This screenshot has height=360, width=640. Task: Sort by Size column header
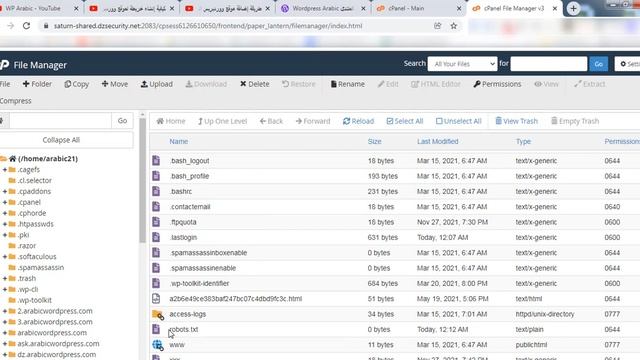[374, 142]
